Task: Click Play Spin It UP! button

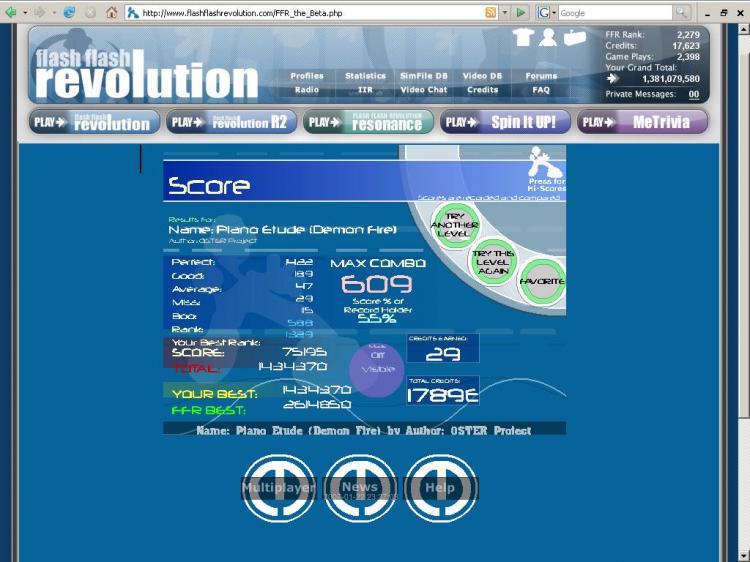Action: (505, 122)
